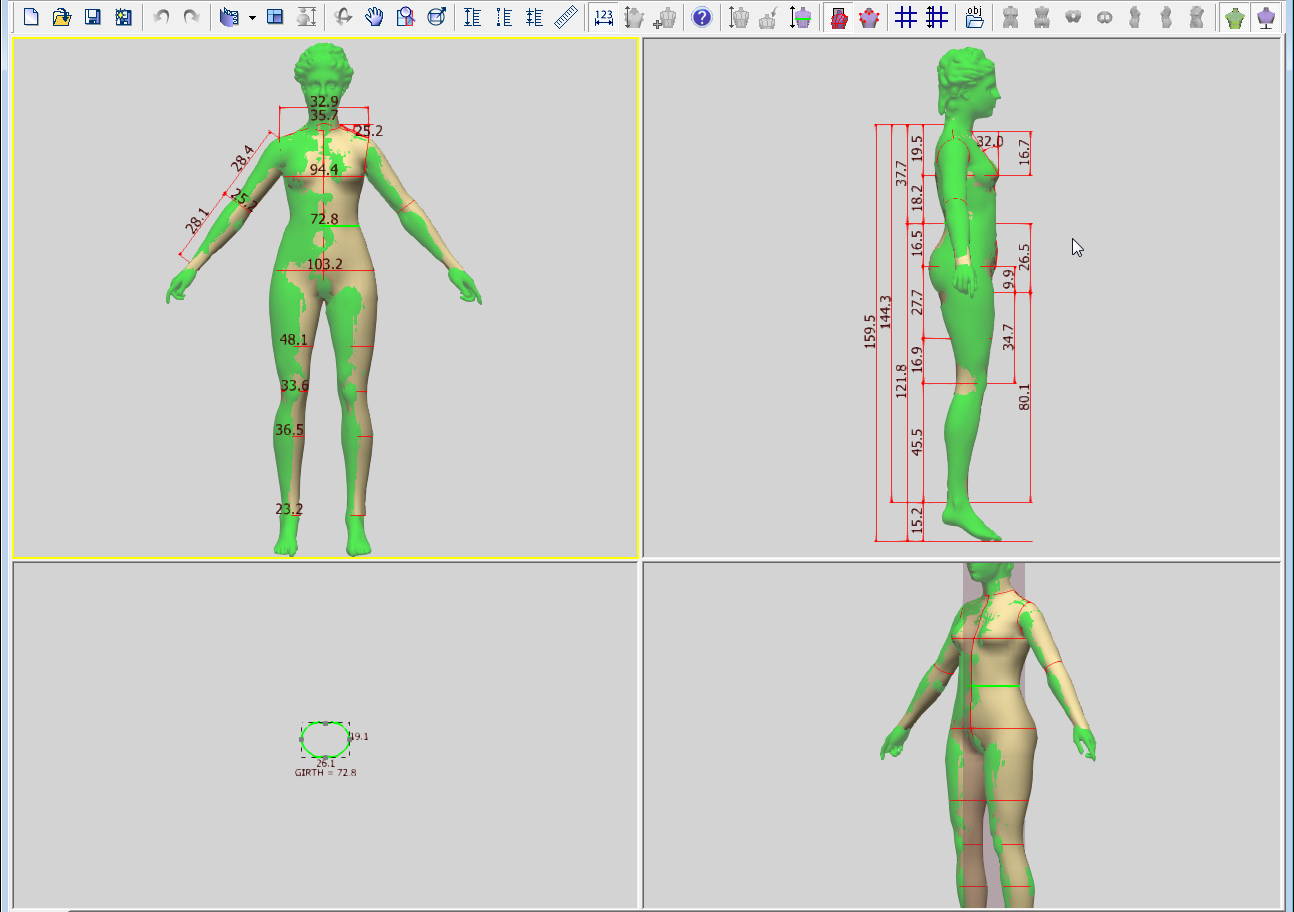This screenshot has height=912, width=1294.
Task: Click the Open folder icon
Action: click(x=62, y=17)
